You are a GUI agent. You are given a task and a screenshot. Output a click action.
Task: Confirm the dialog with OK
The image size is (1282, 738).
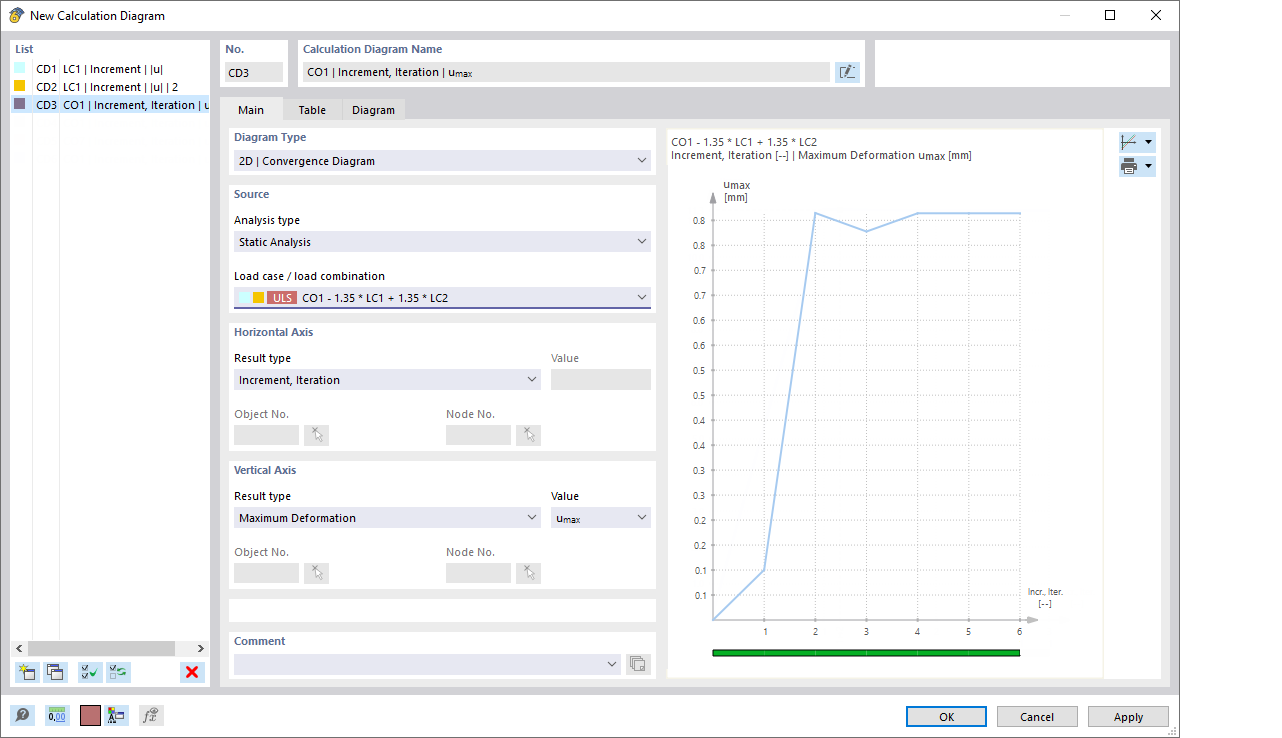945,716
